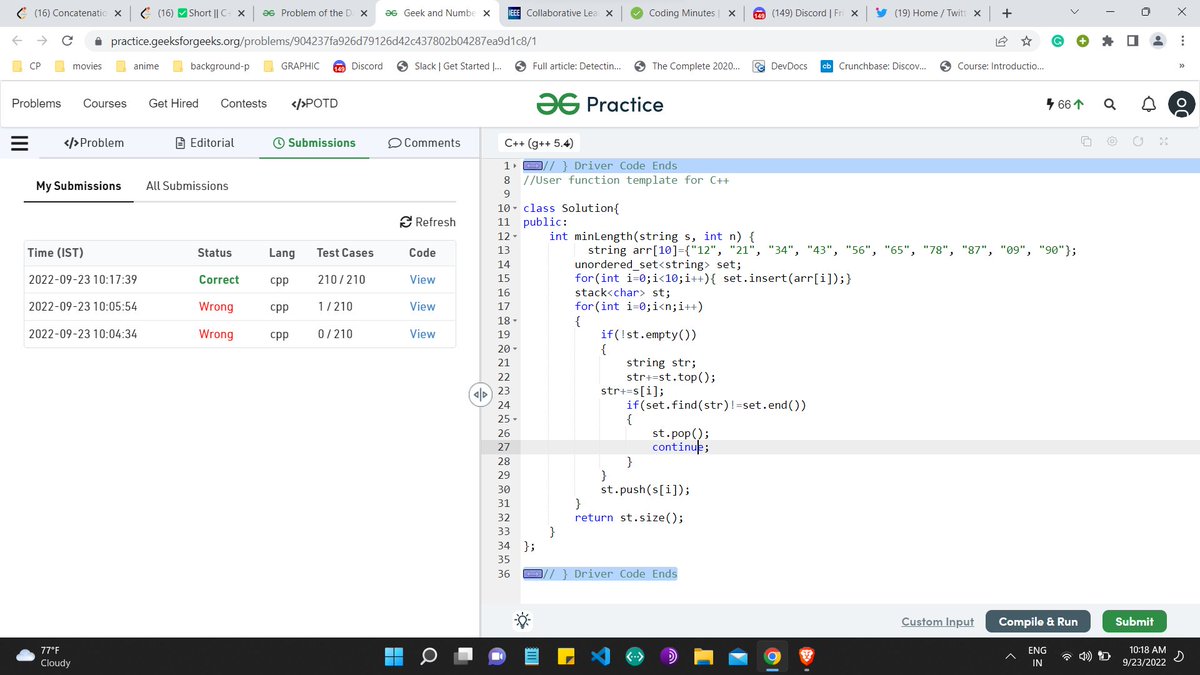Reload the page using browser refresh icon
1200x675 pixels.
[67, 42]
